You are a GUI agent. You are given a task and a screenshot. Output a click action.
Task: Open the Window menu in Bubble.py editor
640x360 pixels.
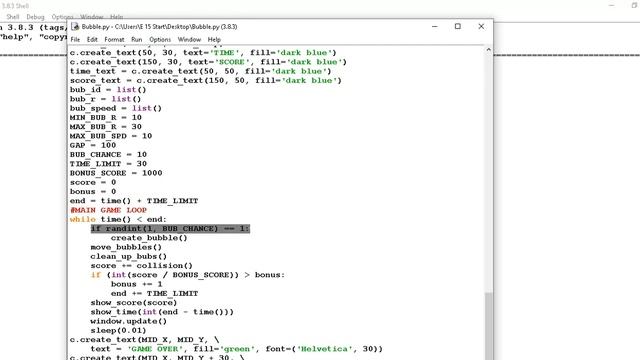pyautogui.click(x=189, y=40)
